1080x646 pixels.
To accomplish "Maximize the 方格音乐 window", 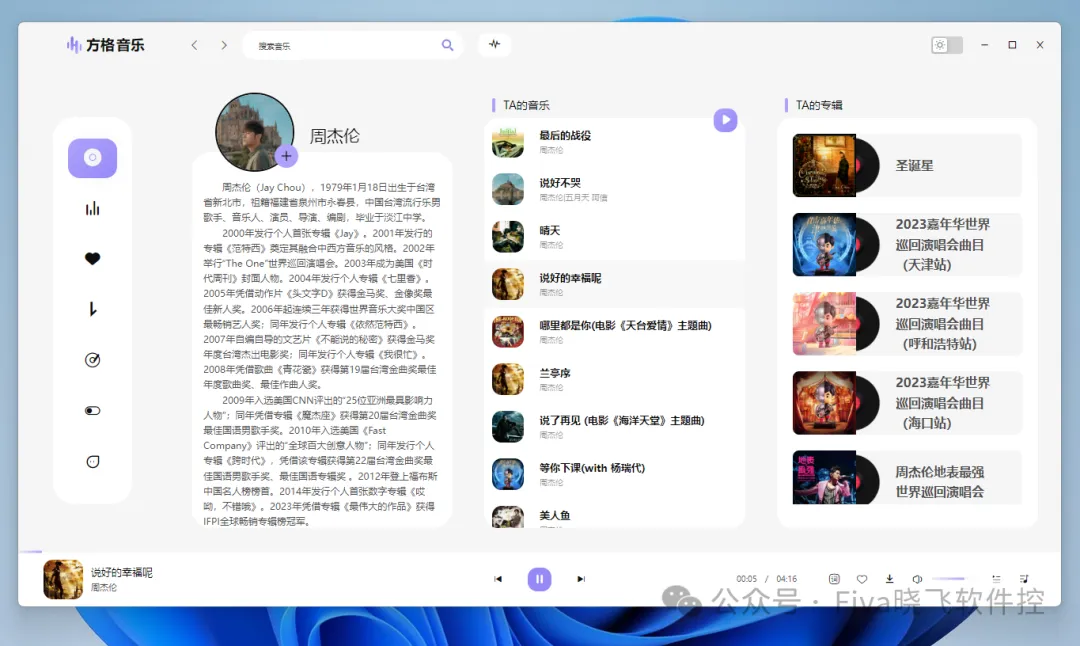I will tap(1012, 45).
